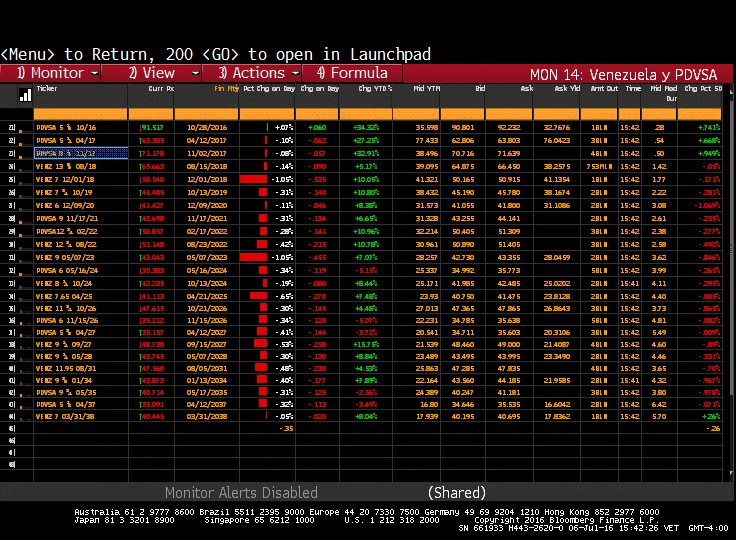
Task: Select the VENZ 7 12/01/18 ticker
Action: click(x=65, y=179)
